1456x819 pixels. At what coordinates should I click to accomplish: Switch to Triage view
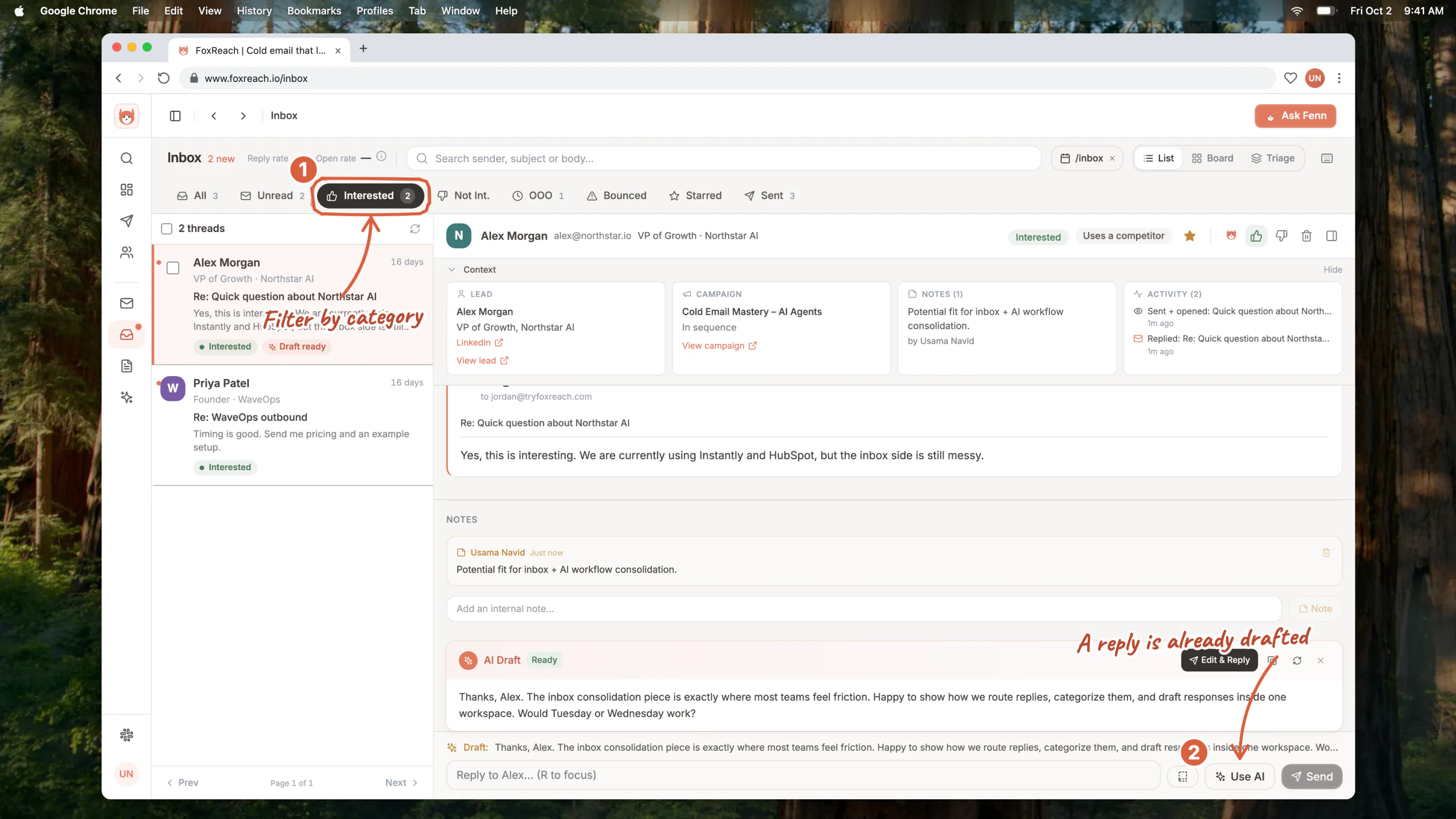pyautogui.click(x=1273, y=158)
